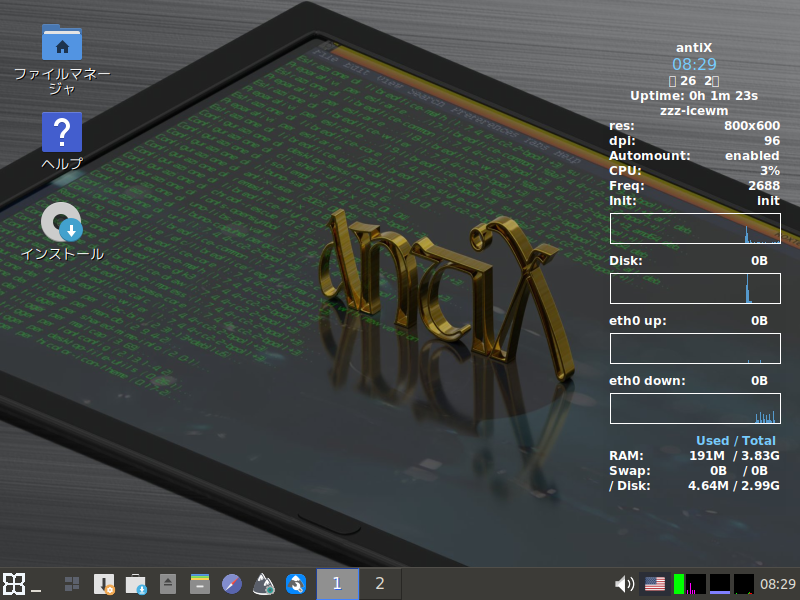Open the mountain icon with teal gear
The width and height of the screenshot is (800, 600).
264,584
